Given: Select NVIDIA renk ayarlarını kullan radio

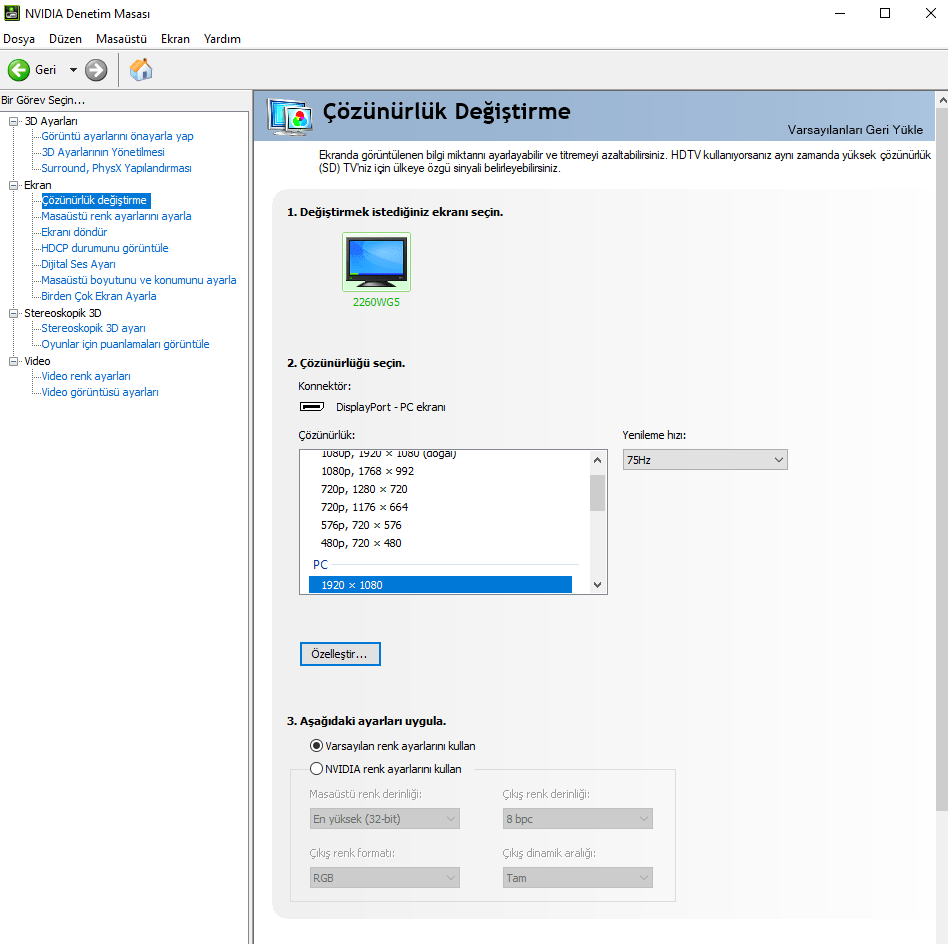Looking at the screenshot, I should point(316,769).
